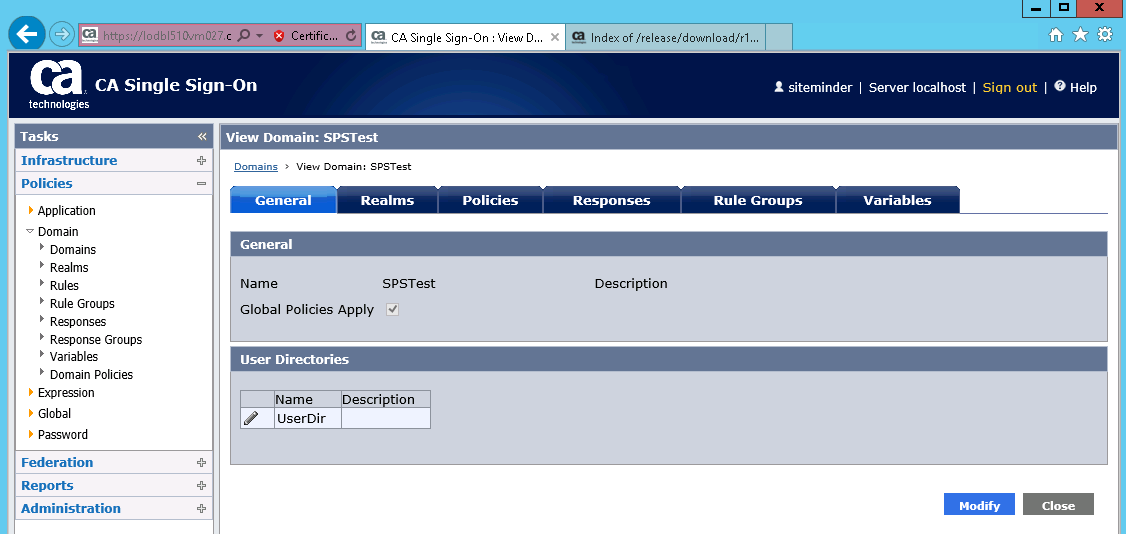Open Help with the question mark icon
The height and width of the screenshot is (534, 1126).
pyautogui.click(x=1059, y=86)
